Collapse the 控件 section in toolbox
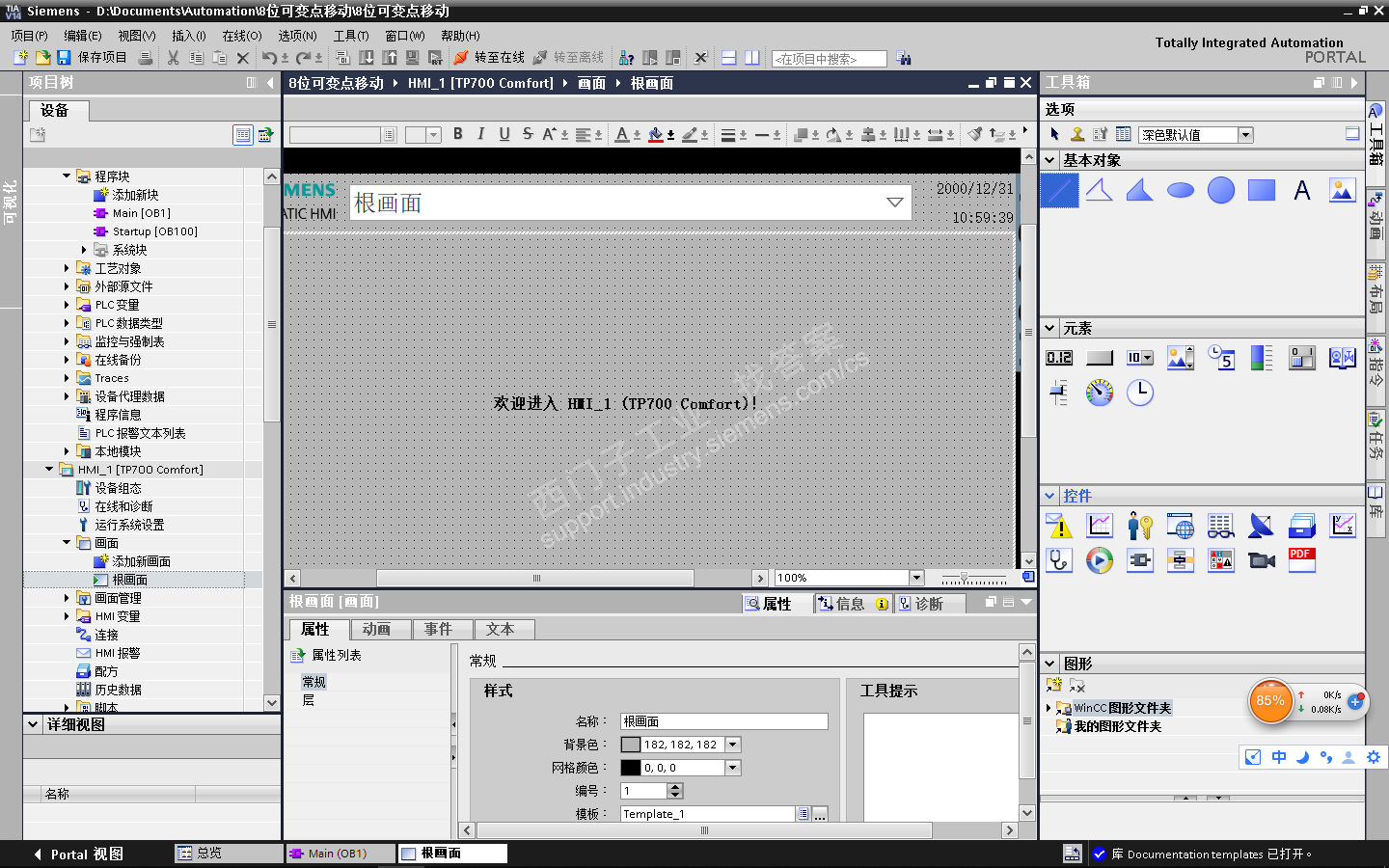Image resolution: width=1389 pixels, height=868 pixels. point(1050,496)
